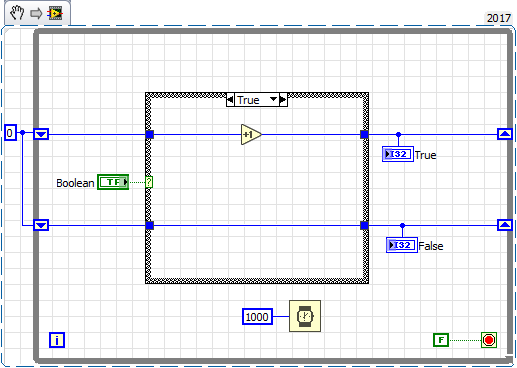Image resolution: width=517 pixels, height=368 pixels.
Task: Click lower right shift register up arrow
Action: pos(505,225)
